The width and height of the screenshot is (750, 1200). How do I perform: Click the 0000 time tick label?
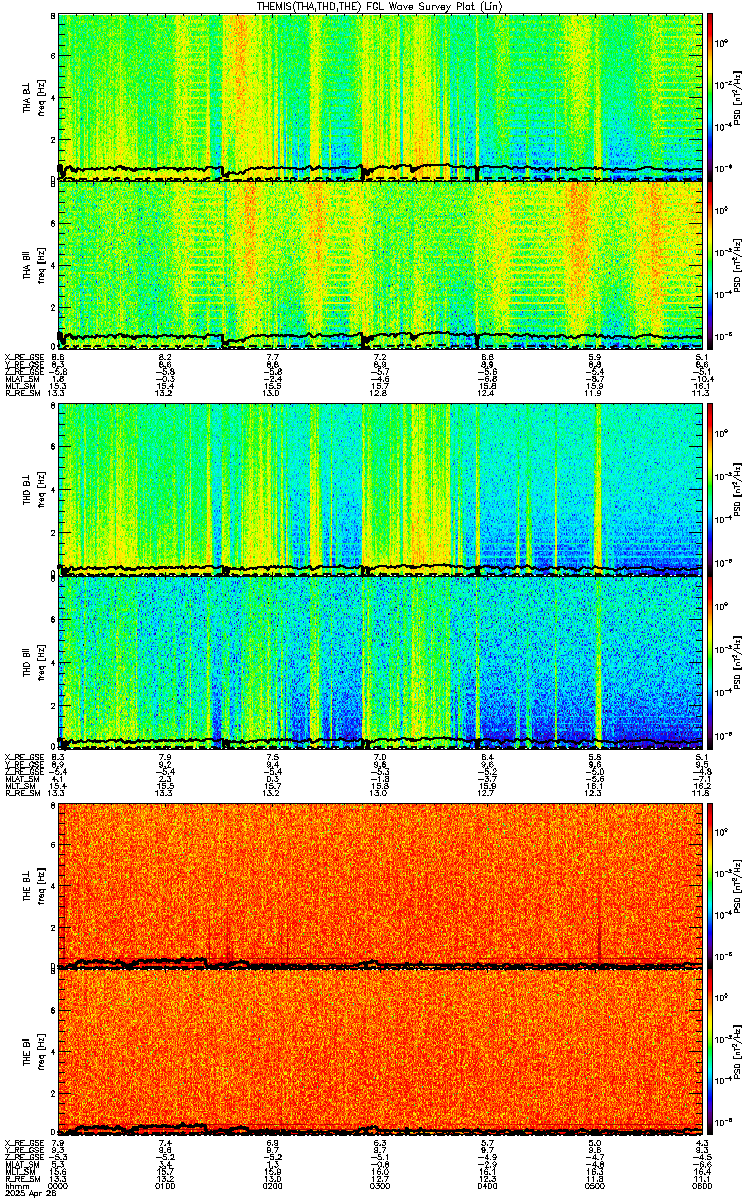59,1186
